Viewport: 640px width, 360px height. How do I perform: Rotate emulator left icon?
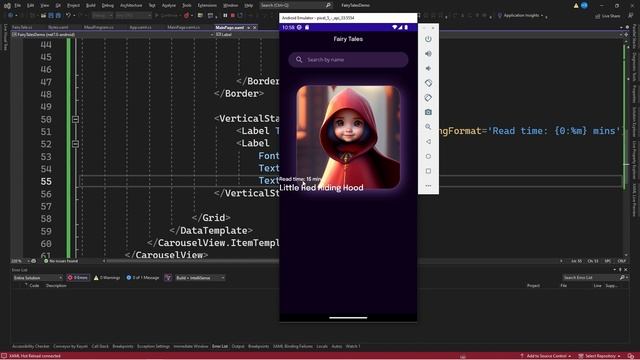(x=428, y=83)
